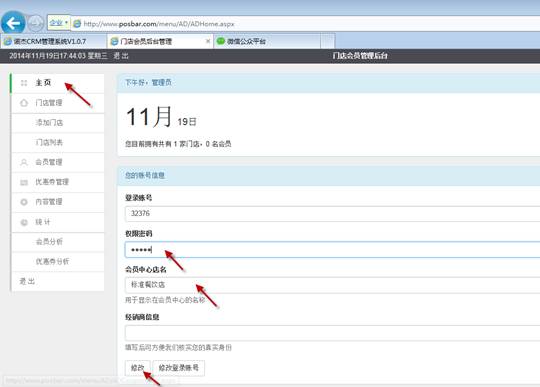Click the 门店管理 house icon
Screen dimensions: 540x387
click(x=24, y=103)
